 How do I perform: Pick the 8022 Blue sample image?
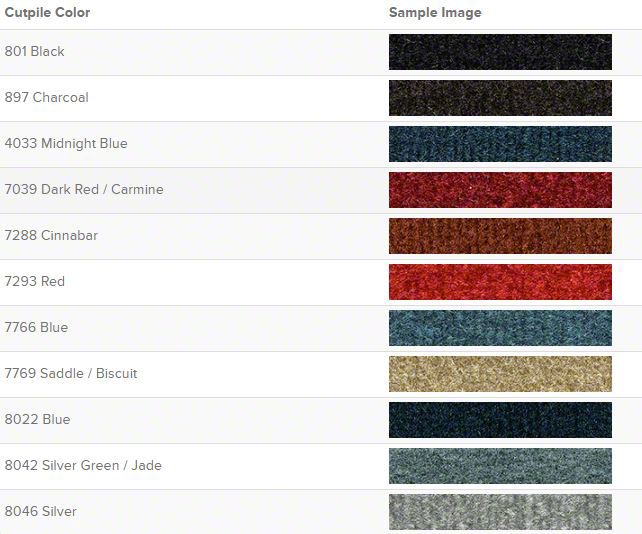coord(500,420)
